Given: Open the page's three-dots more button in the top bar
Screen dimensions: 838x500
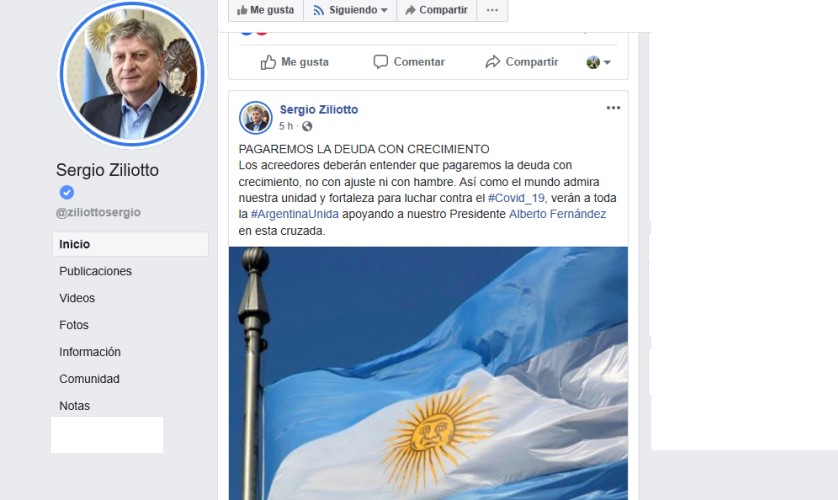Looking at the screenshot, I should point(492,10).
